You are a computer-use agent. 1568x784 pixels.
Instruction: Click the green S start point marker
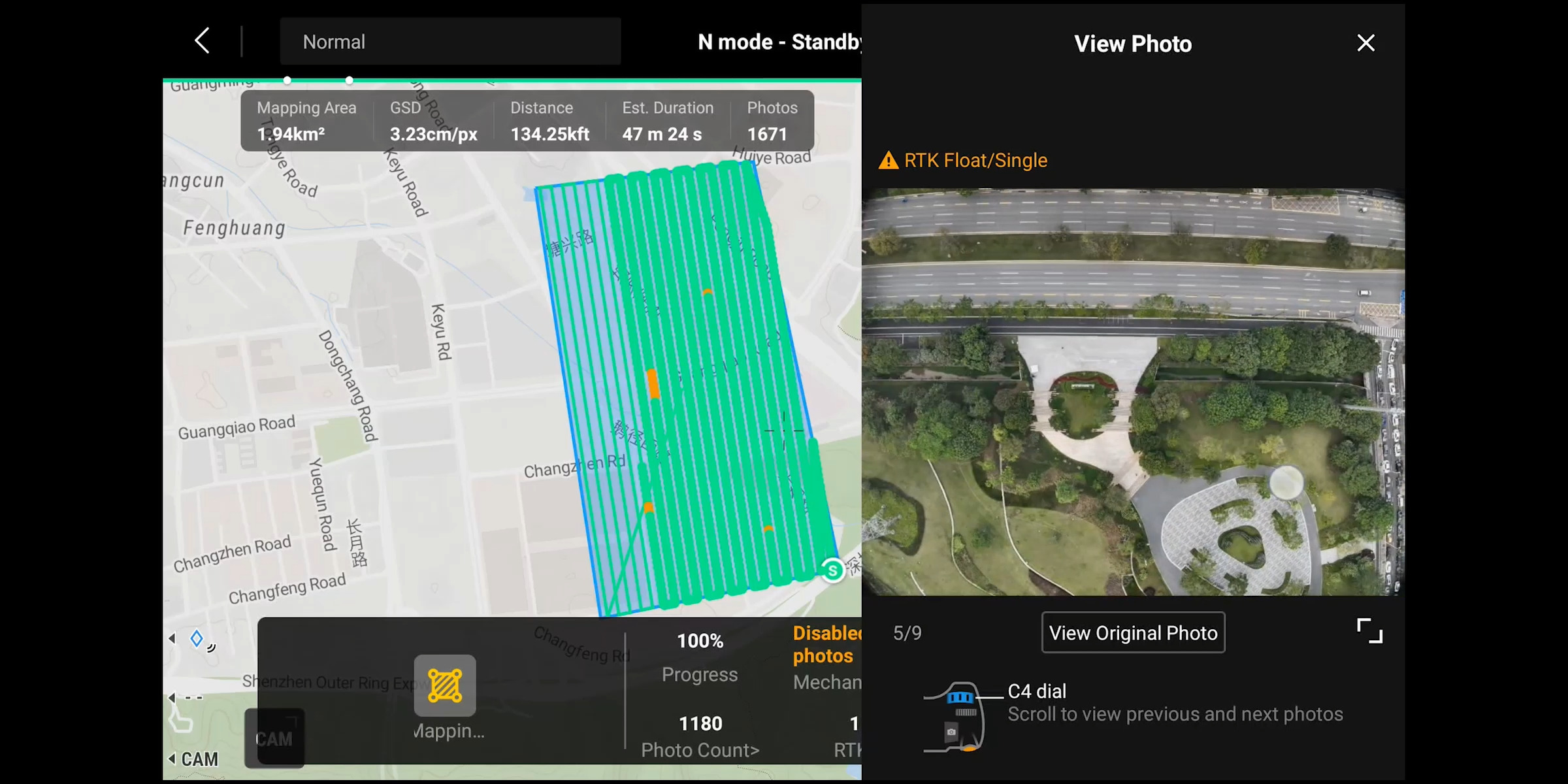(832, 570)
